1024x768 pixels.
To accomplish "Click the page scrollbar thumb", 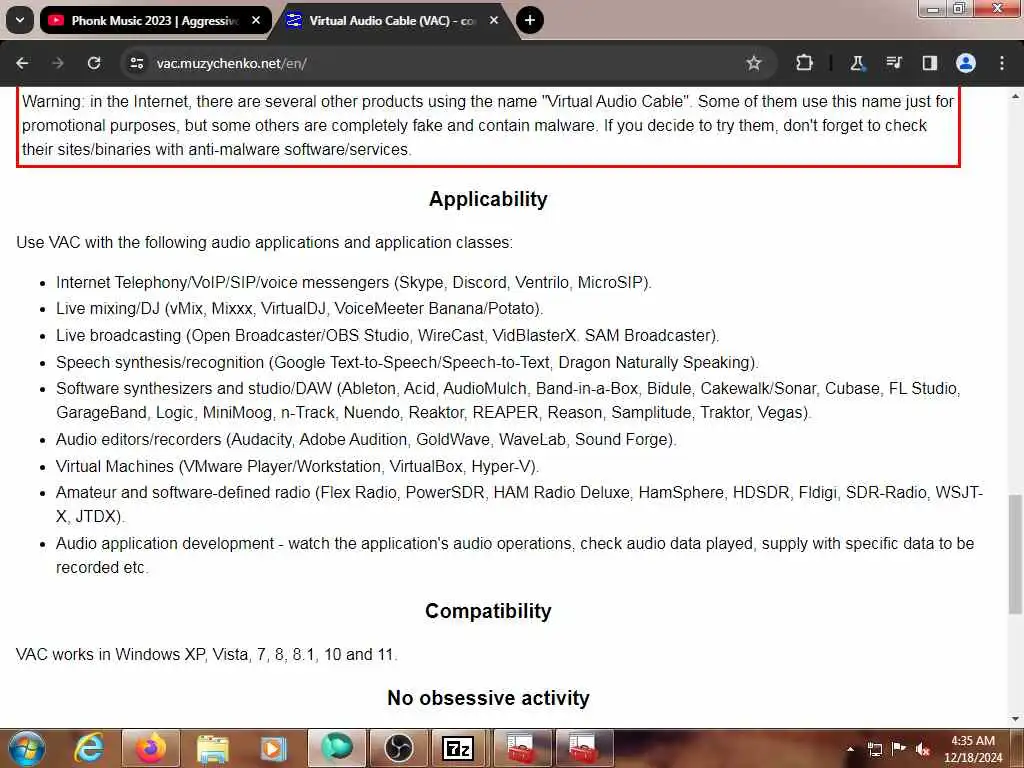I will pos(1016,554).
